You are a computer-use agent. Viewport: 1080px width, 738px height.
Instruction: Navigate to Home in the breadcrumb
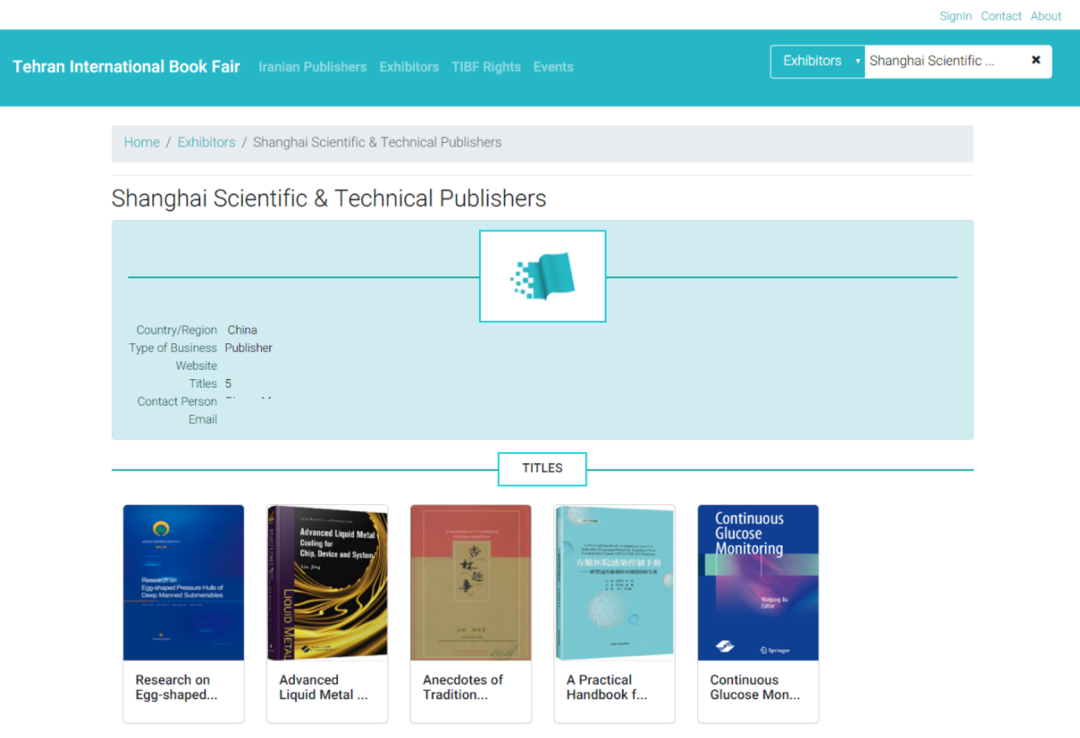coord(142,142)
